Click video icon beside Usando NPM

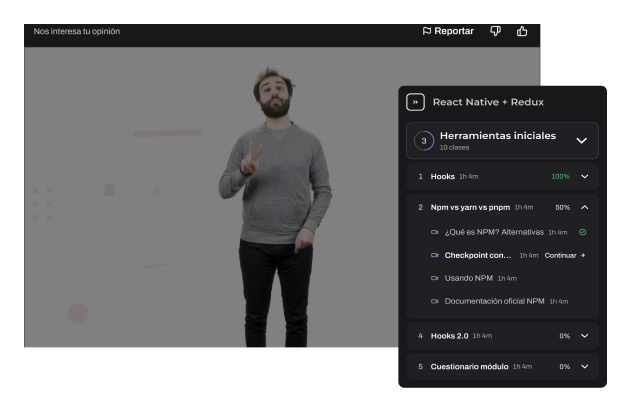pyautogui.click(x=435, y=278)
